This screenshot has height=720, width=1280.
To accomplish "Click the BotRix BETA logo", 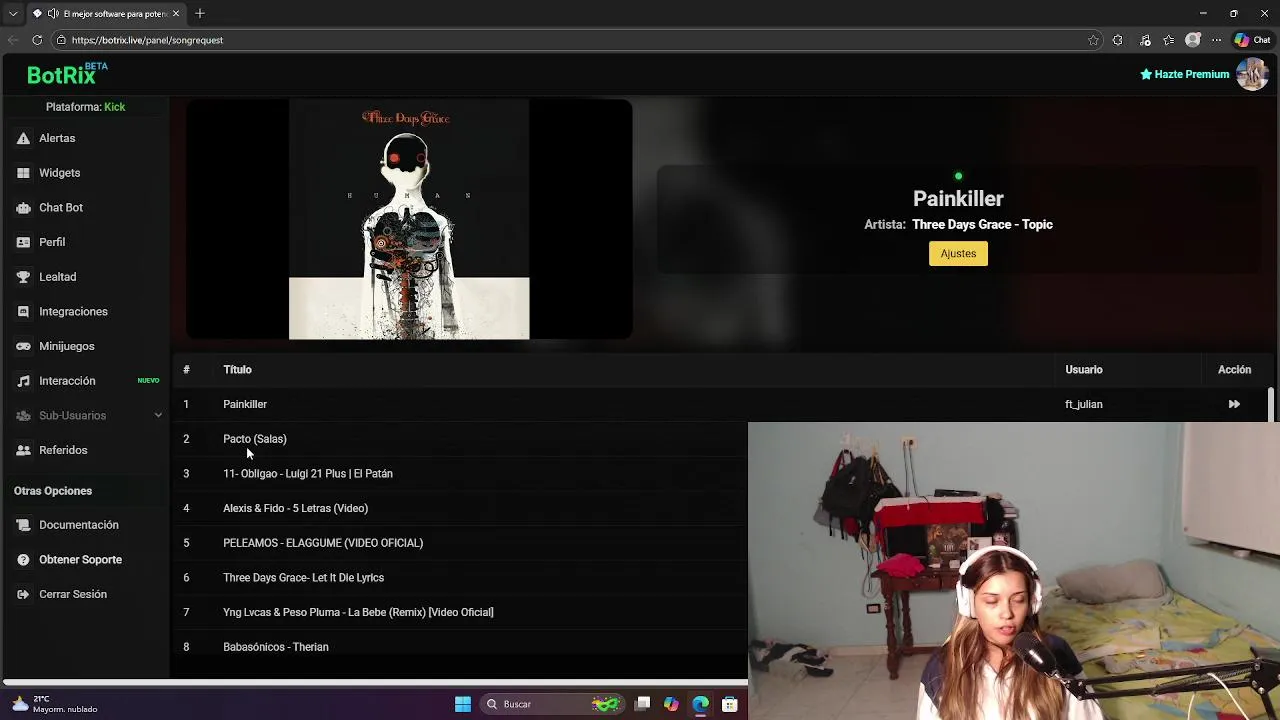I will 67,73.
